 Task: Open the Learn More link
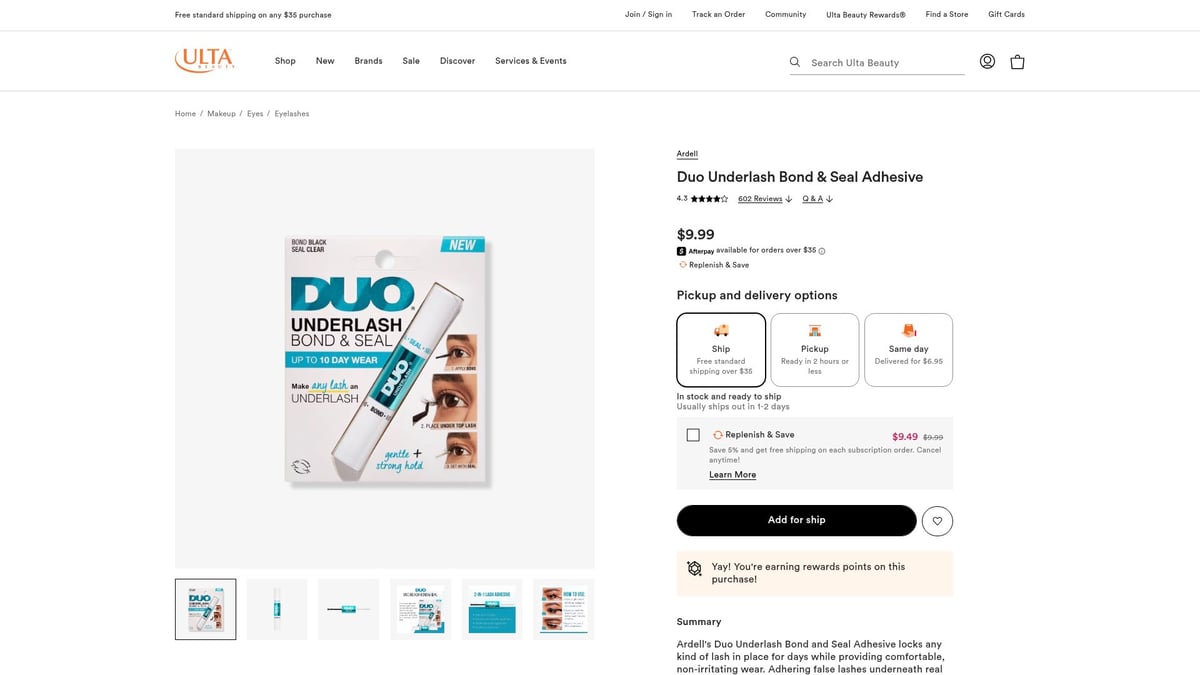click(732, 475)
